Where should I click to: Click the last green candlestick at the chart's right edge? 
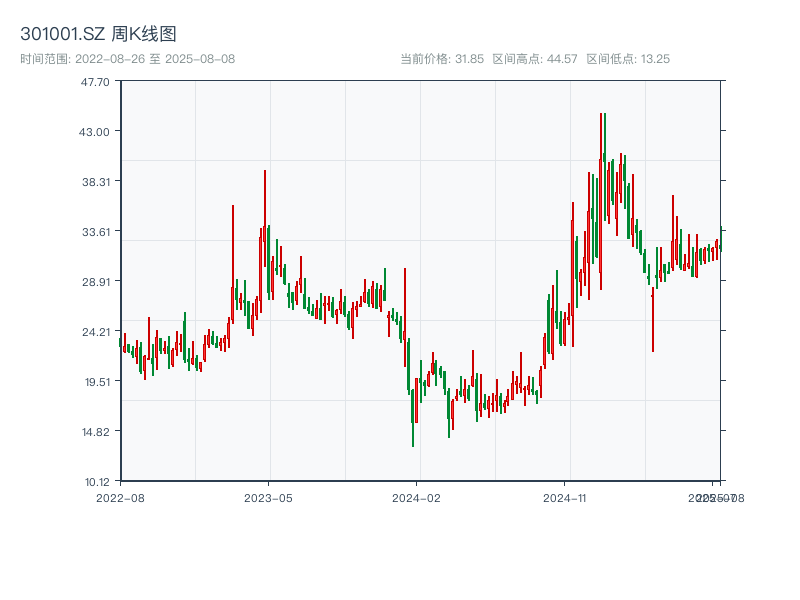coord(721,239)
